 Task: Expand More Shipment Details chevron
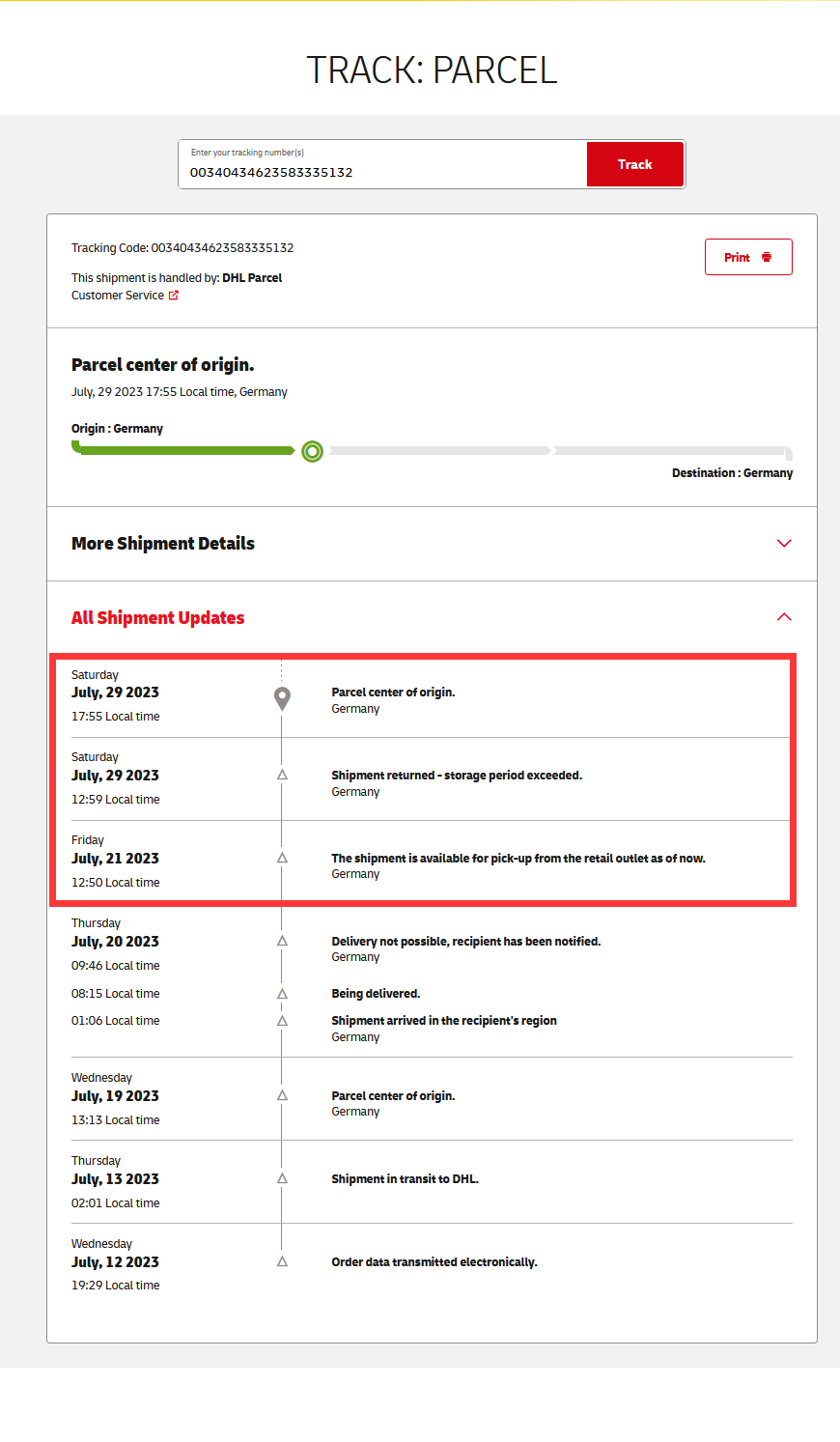784,544
